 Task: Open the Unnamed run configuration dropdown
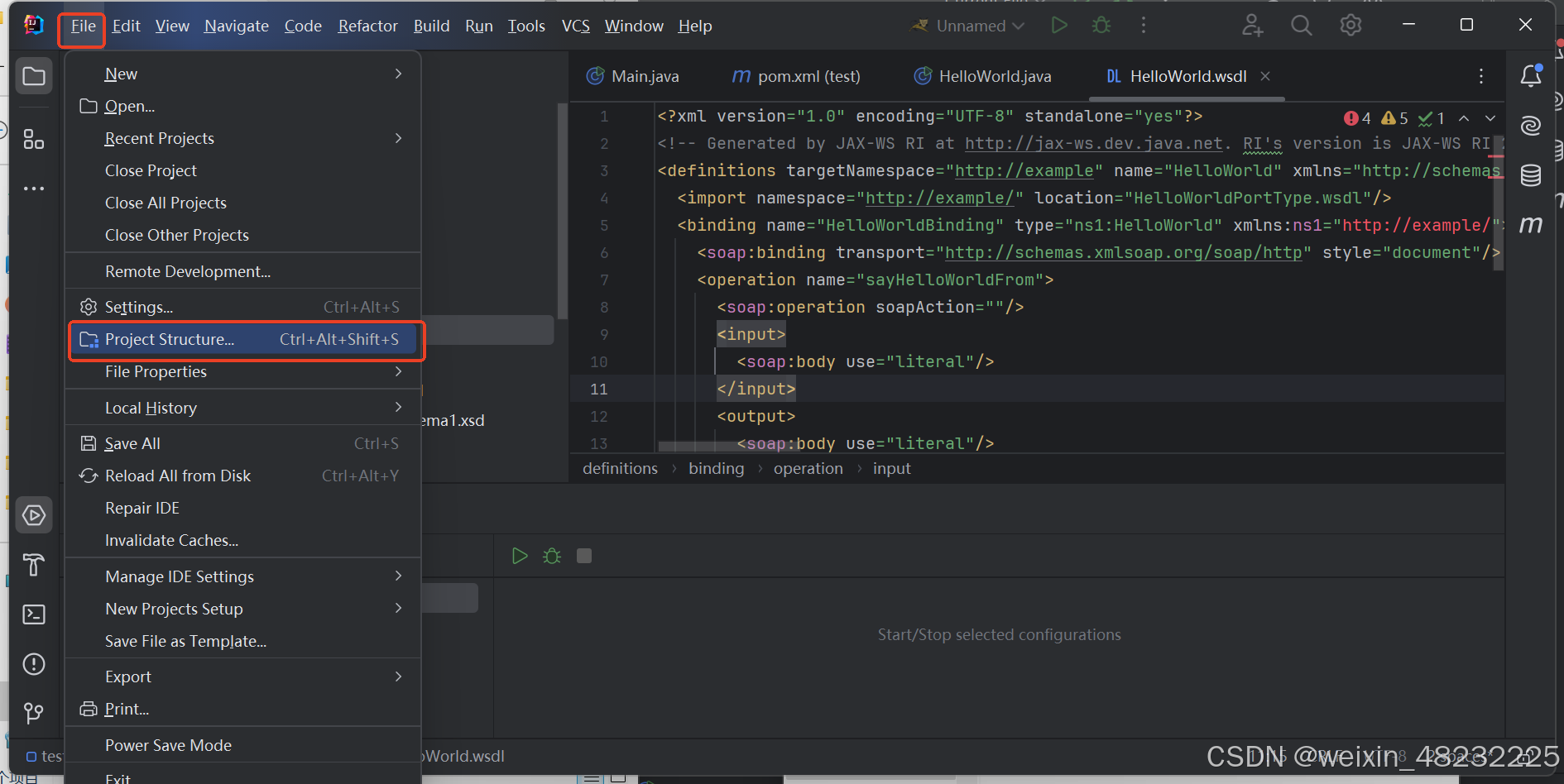968,26
